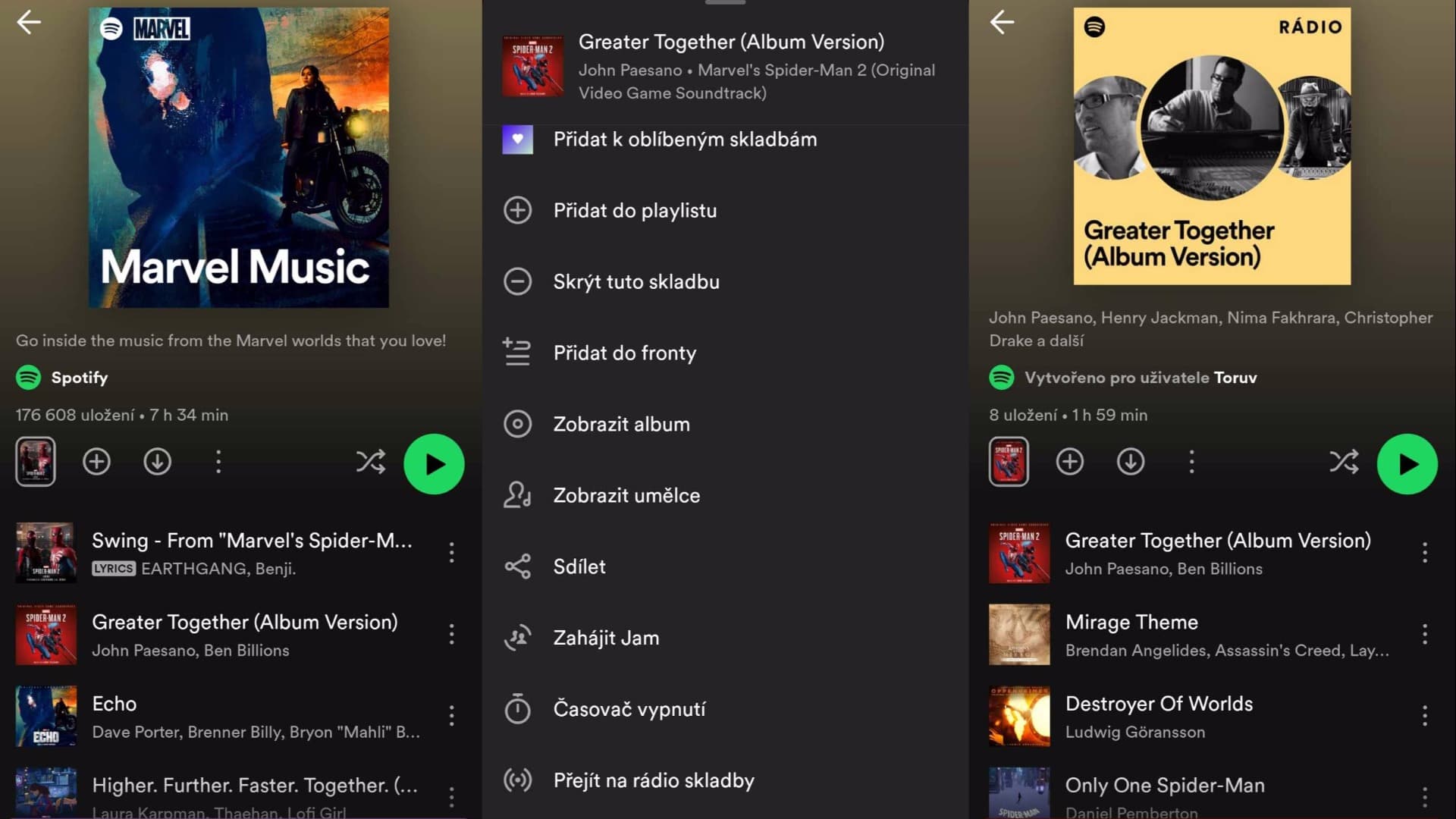
Task: Play Only One Spider-Man track
Action: [x=1212, y=794]
